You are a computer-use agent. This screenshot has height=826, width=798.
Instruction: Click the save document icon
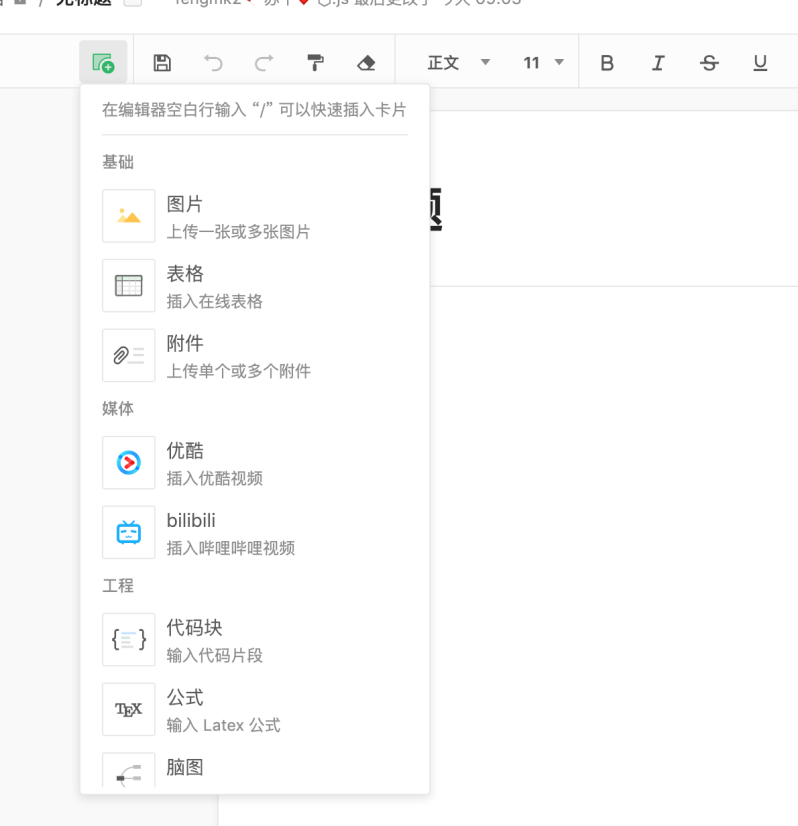click(162, 63)
